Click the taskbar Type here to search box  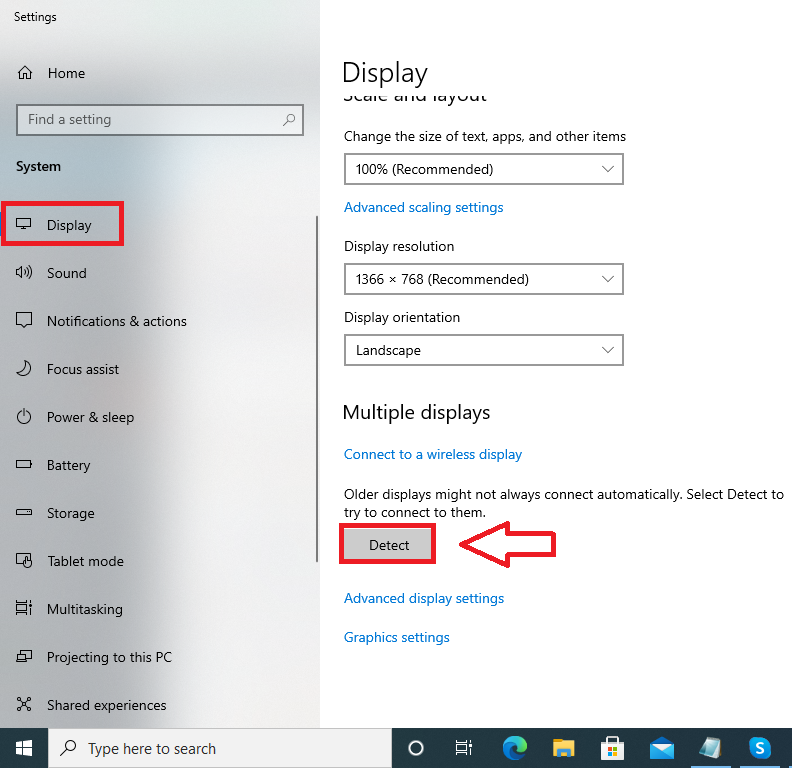pos(220,748)
